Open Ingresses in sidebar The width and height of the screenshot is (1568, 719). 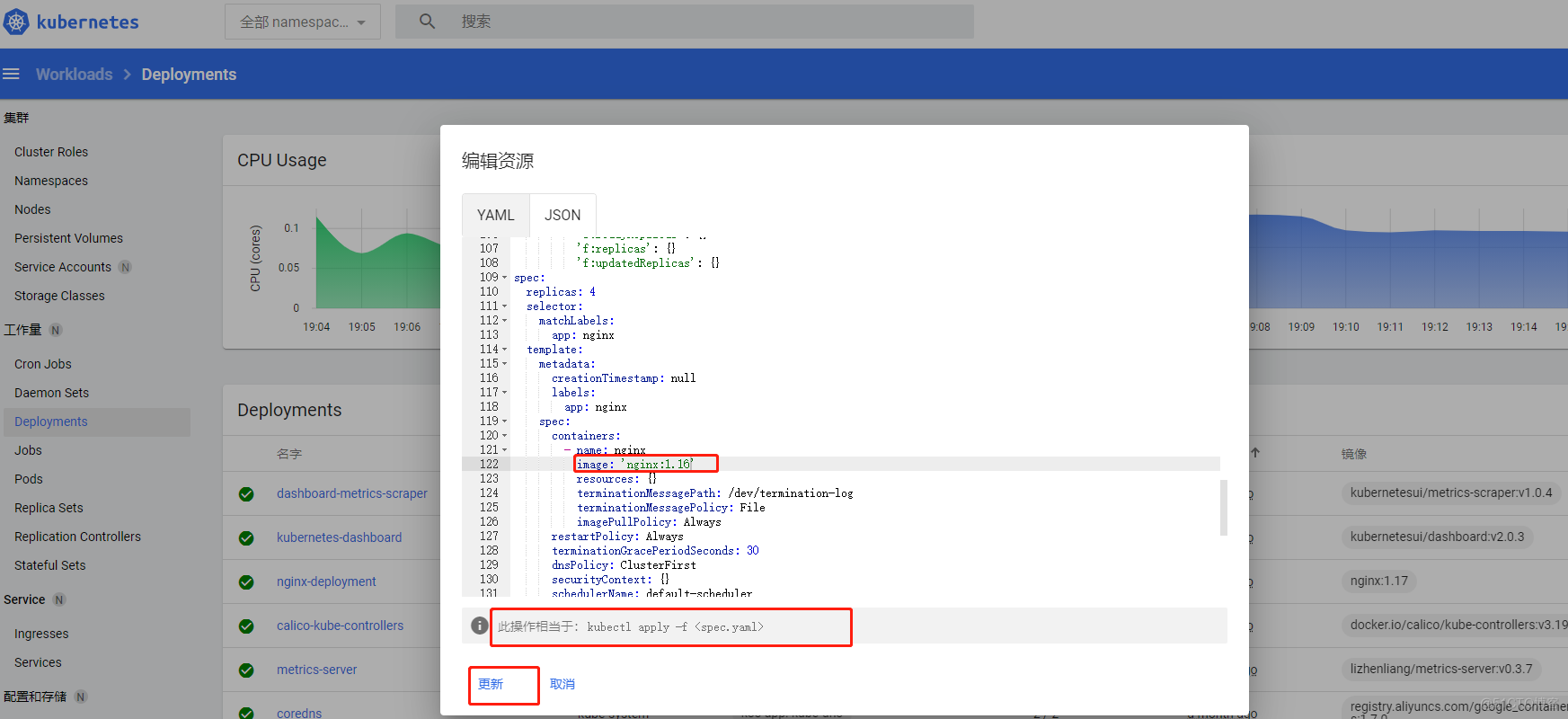pyautogui.click(x=41, y=634)
